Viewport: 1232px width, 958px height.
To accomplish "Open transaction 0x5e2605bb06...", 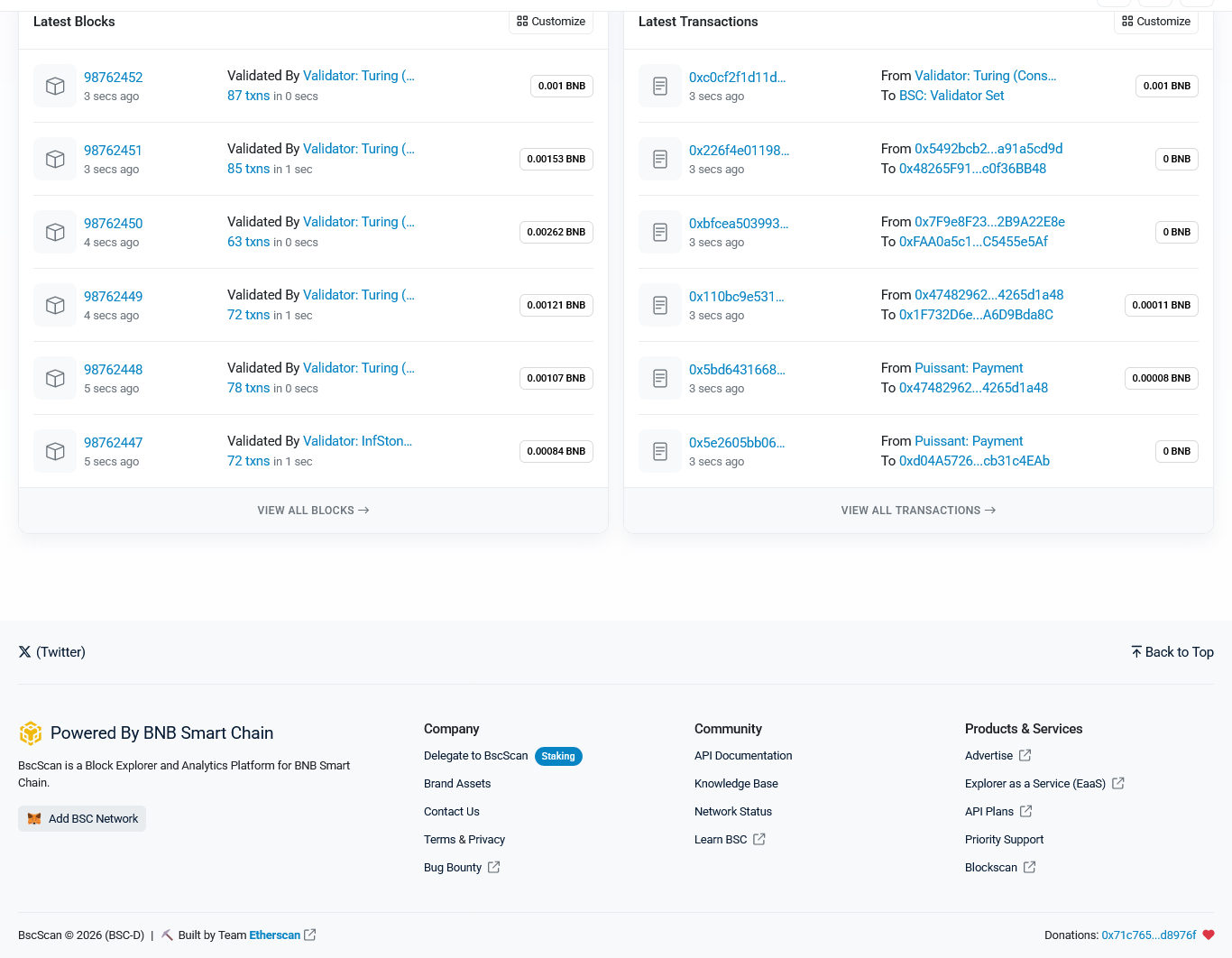I will click(737, 443).
